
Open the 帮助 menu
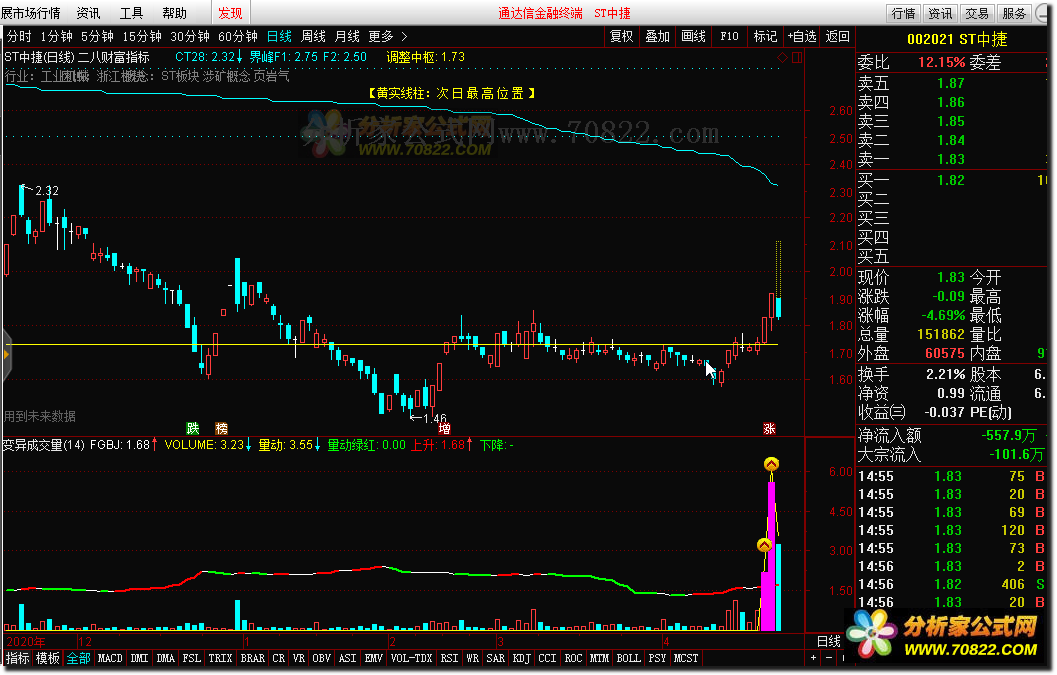pyautogui.click(x=175, y=13)
